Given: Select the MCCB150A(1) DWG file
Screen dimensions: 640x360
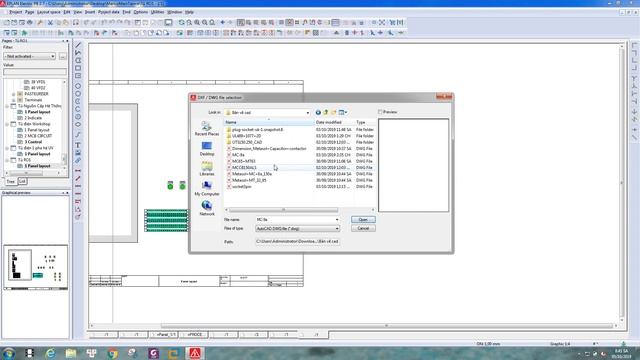Looking at the screenshot, I should 244,167.
